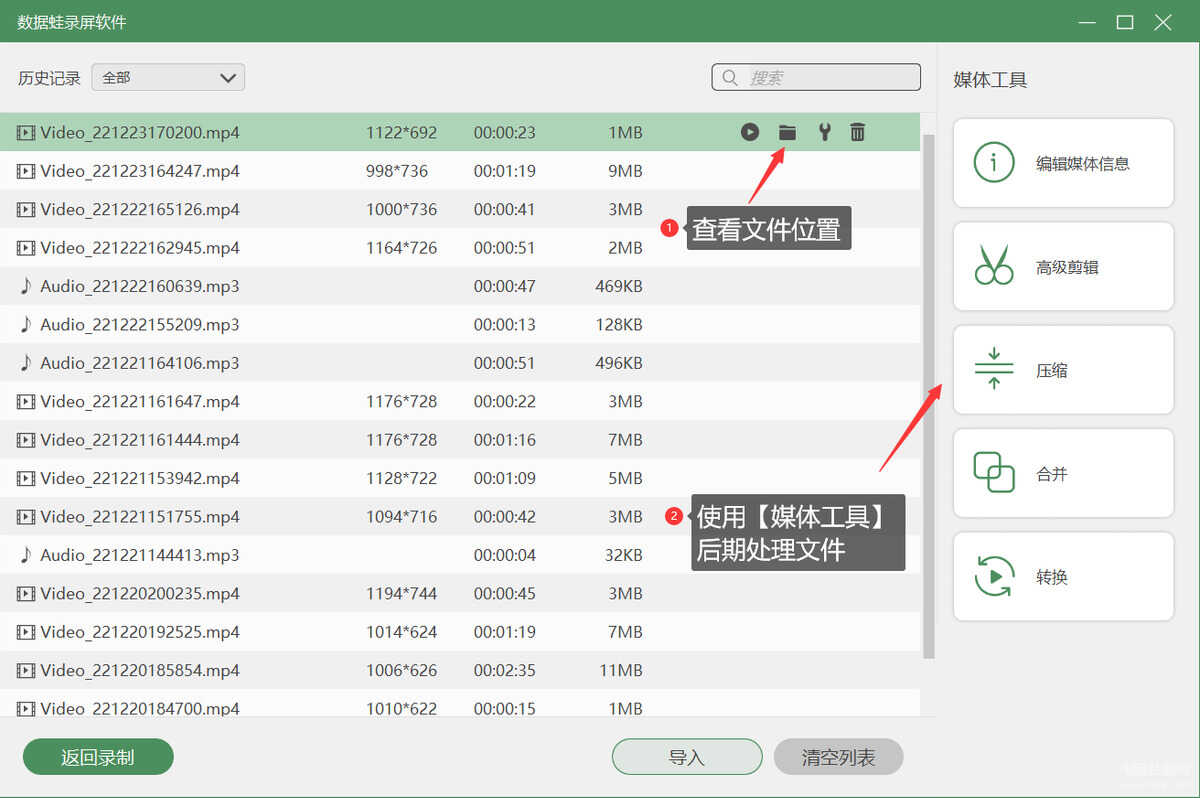The width and height of the screenshot is (1200, 798).
Task: Expand the 历史记录 全部 filter dropdown
Action: tap(168, 77)
